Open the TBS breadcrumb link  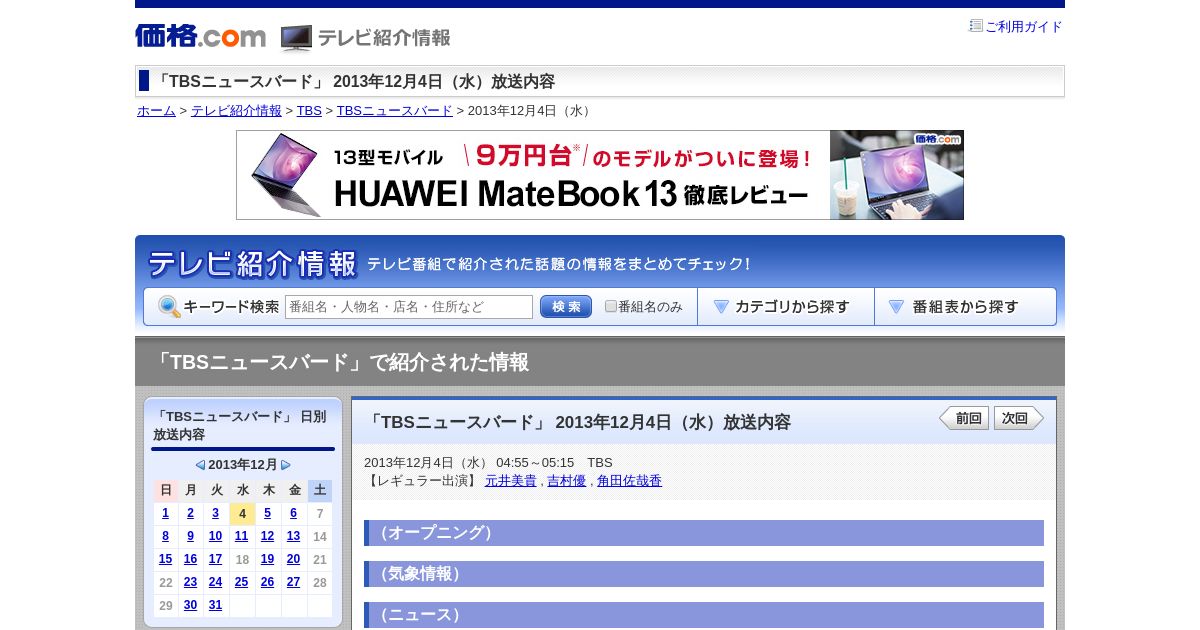point(309,111)
